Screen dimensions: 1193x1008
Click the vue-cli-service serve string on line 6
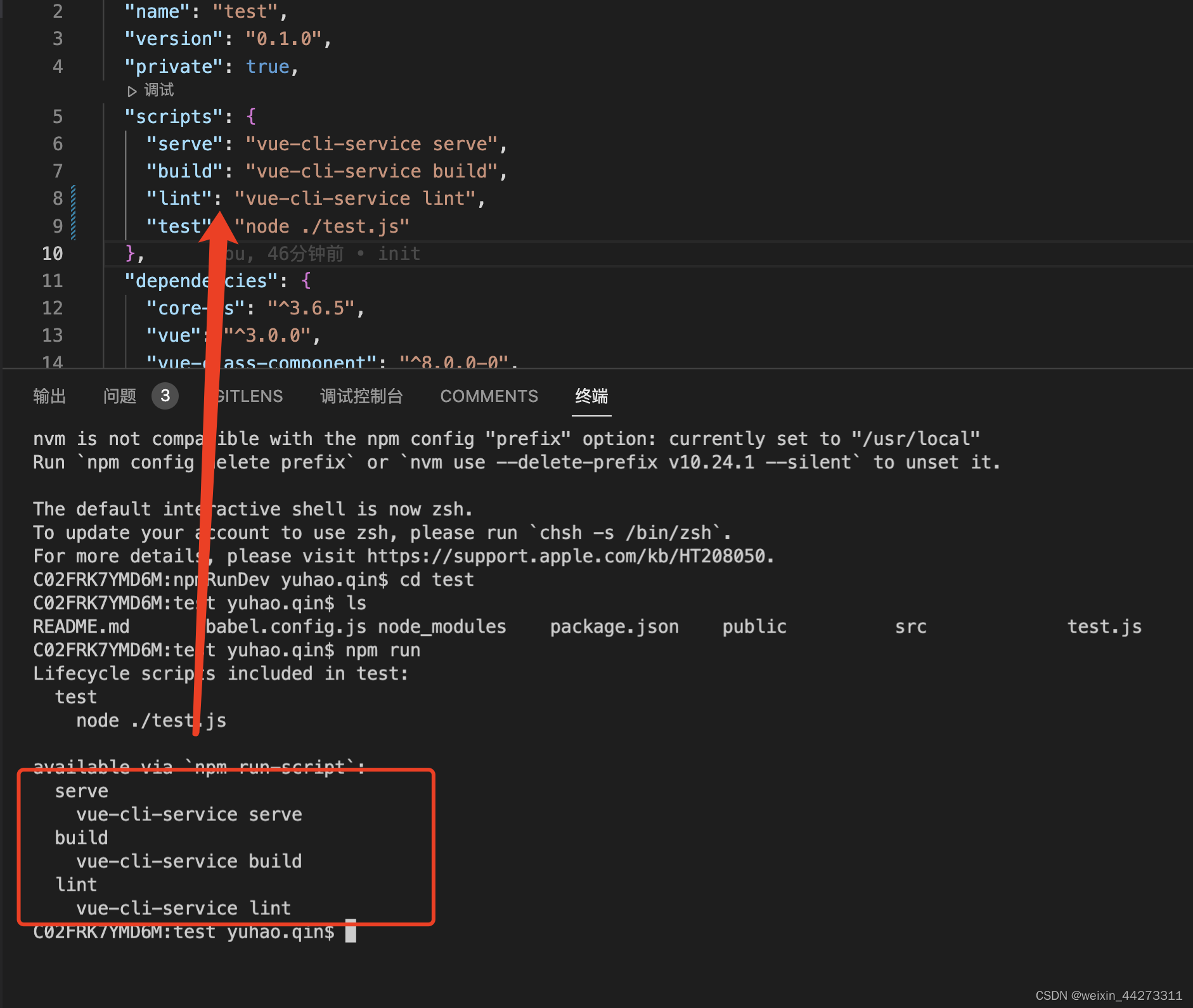(x=371, y=144)
